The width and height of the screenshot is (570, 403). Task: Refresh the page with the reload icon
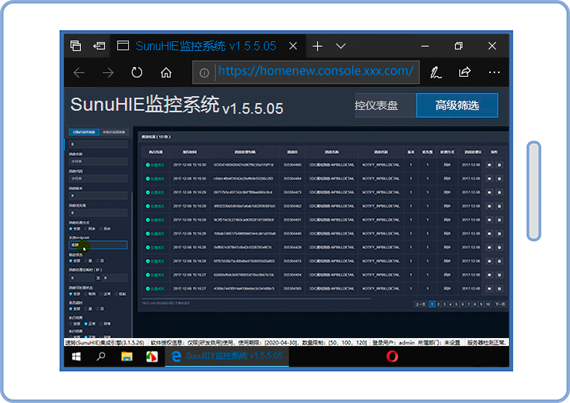[137, 73]
